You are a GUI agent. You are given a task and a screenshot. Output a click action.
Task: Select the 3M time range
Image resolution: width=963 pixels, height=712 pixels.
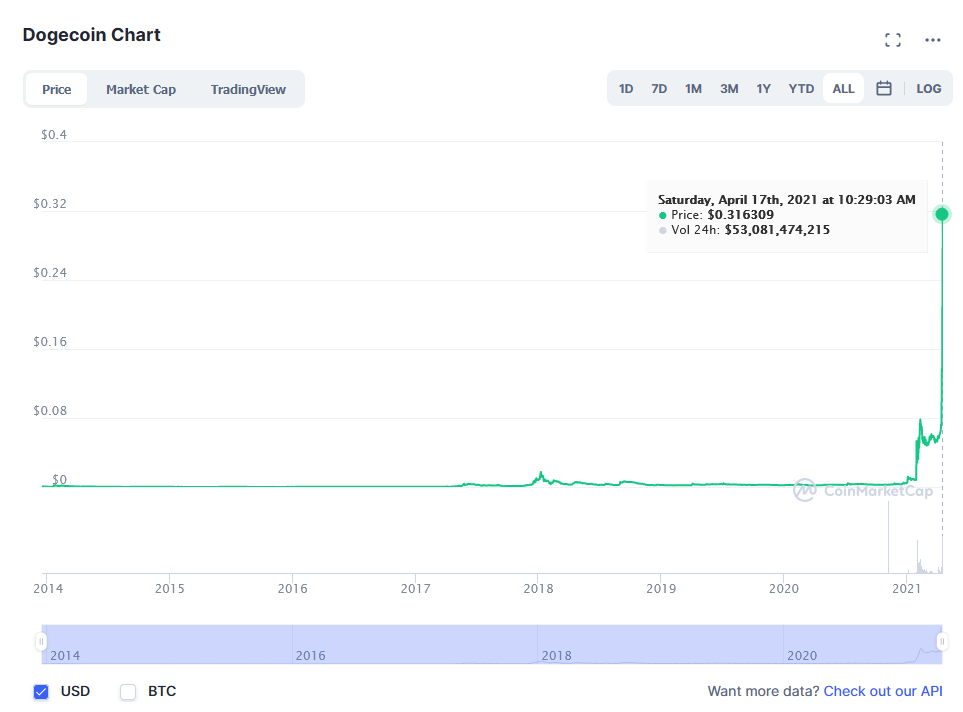pos(728,88)
